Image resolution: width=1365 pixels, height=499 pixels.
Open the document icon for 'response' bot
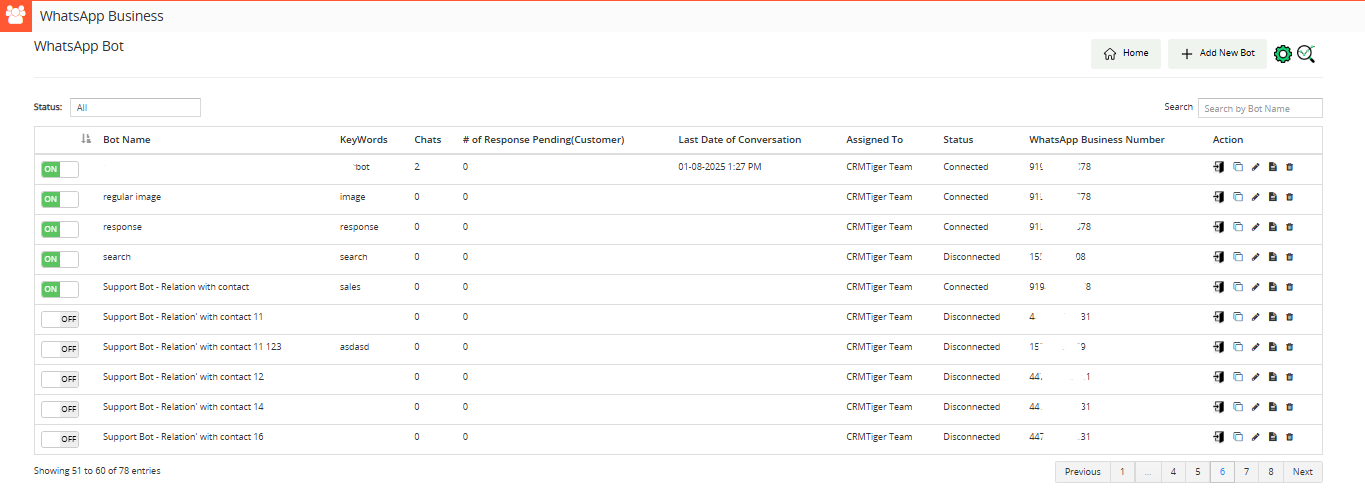coord(1272,227)
